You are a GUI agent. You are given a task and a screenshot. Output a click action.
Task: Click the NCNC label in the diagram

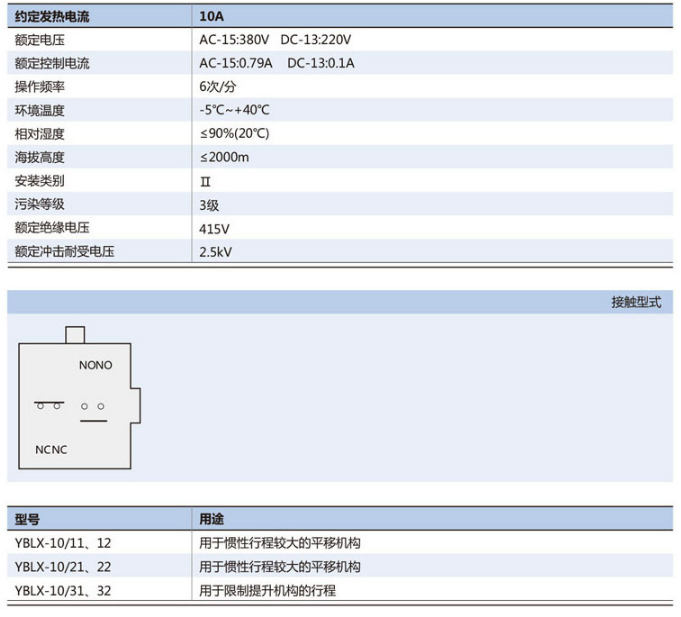pyautogui.click(x=51, y=450)
